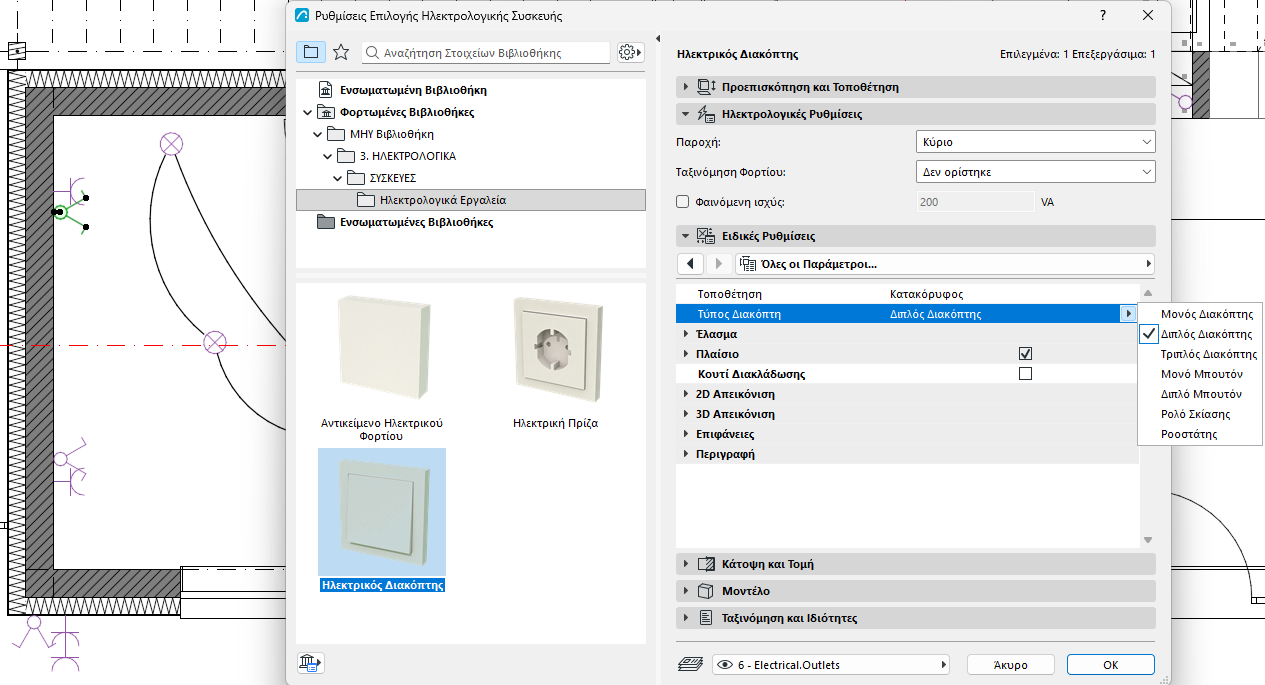
Task: Open library search settings gear
Action: pos(629,52)
